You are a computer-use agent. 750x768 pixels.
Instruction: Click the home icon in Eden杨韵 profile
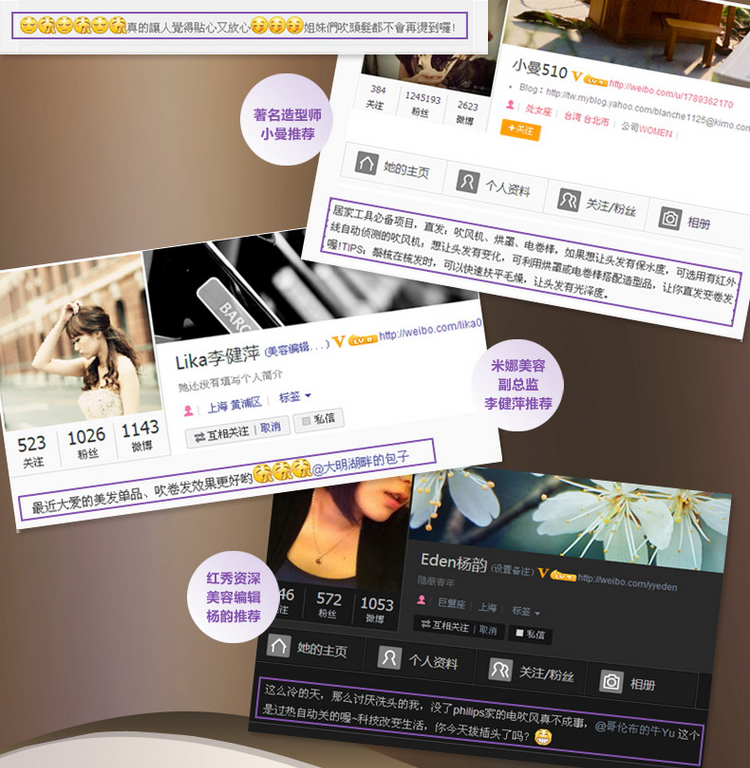pos(278,646)
